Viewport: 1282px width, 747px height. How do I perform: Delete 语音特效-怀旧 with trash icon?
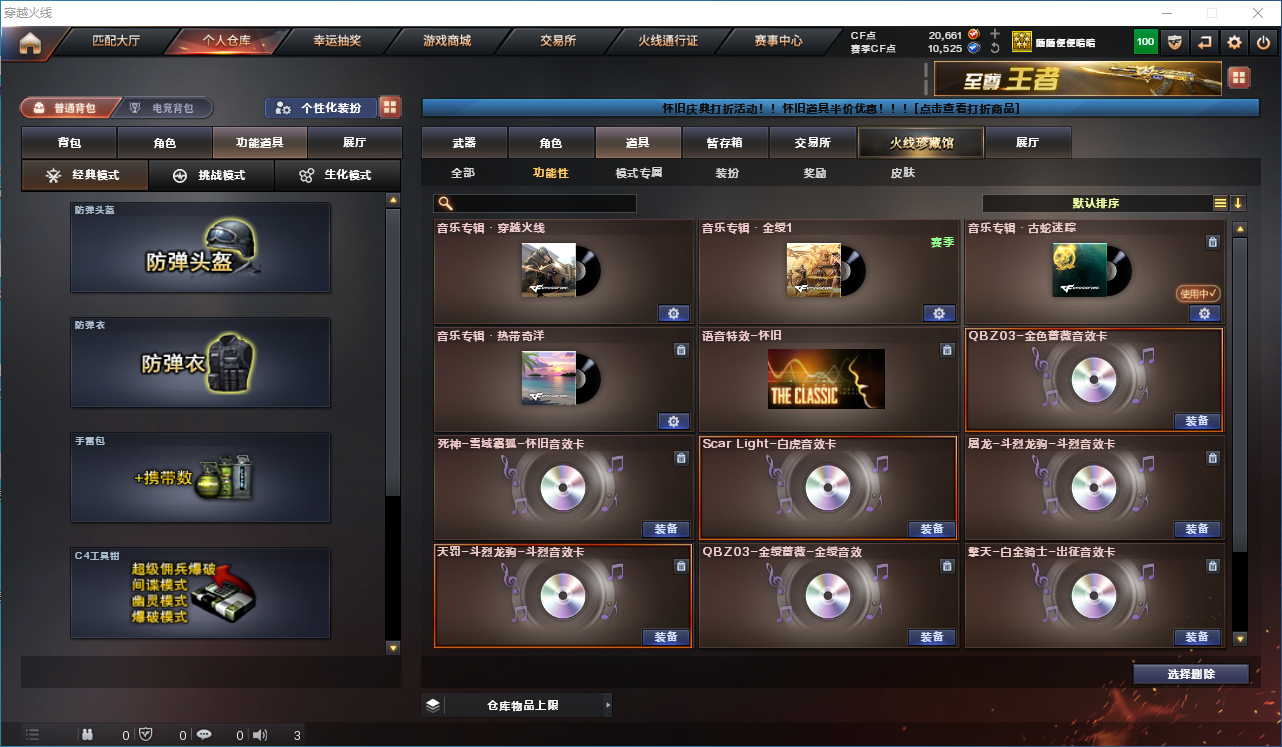pyautogui.click(x=947, y=350)
